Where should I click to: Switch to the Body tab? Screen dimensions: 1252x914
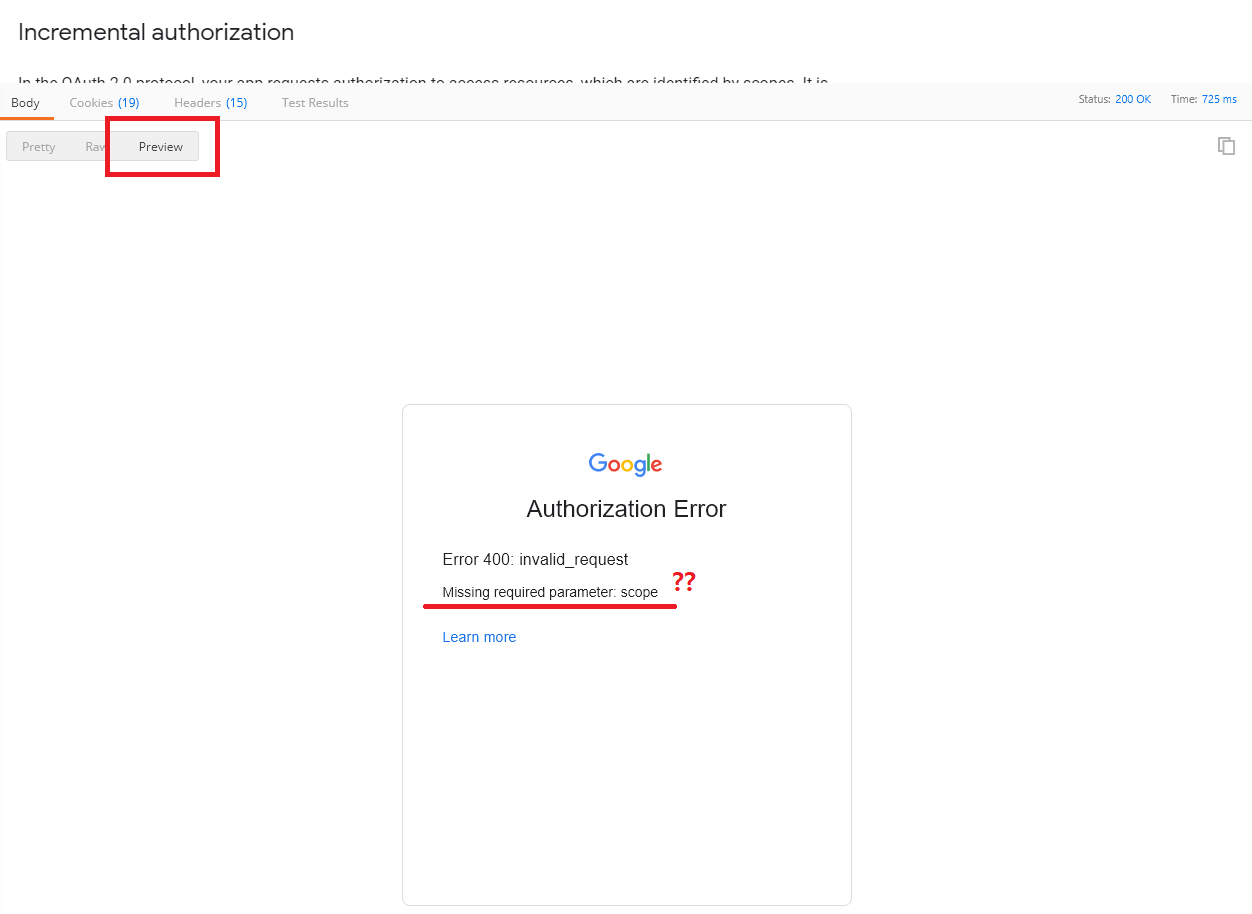26,103
